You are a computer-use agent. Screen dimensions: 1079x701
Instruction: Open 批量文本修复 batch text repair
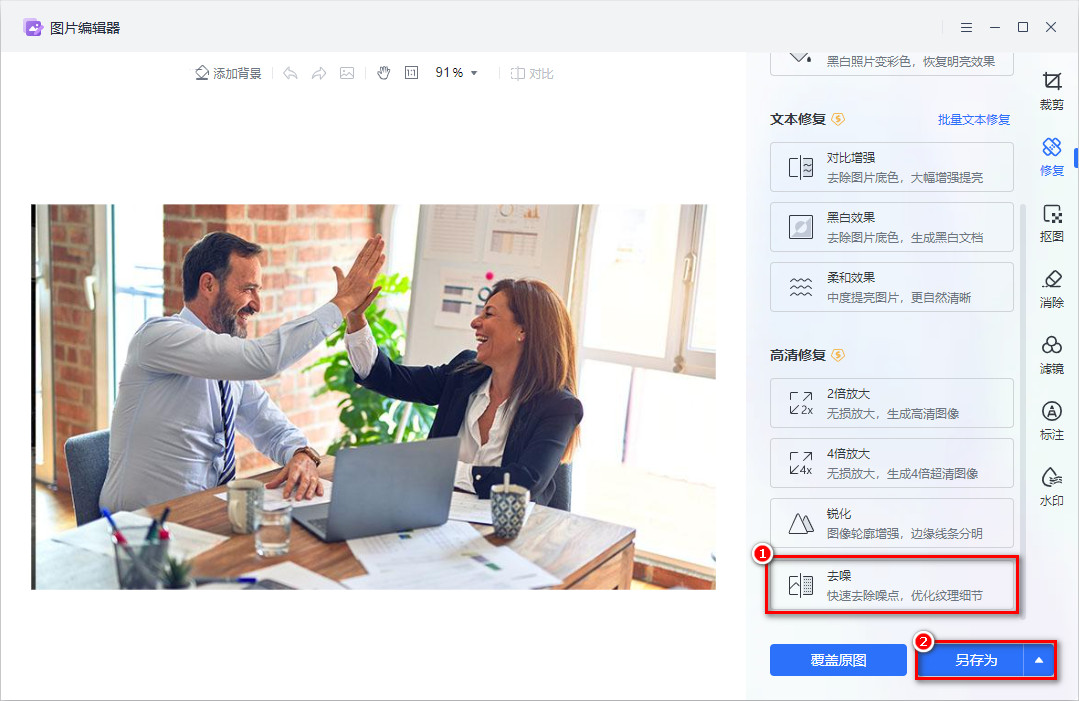[x=976, y=119]
